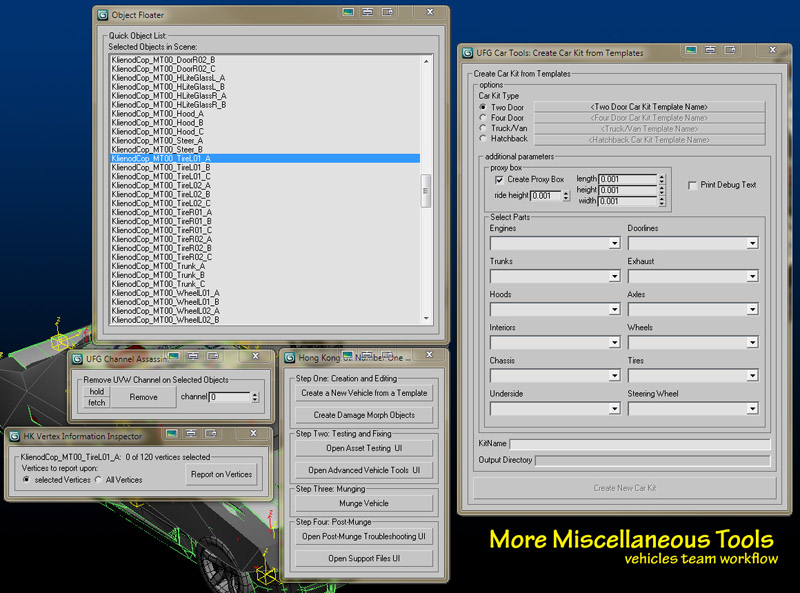Click the app logo icon beside HK Vertex Information Inspector title
Viewport: 800px width, 593px height.
click(14, 436)
